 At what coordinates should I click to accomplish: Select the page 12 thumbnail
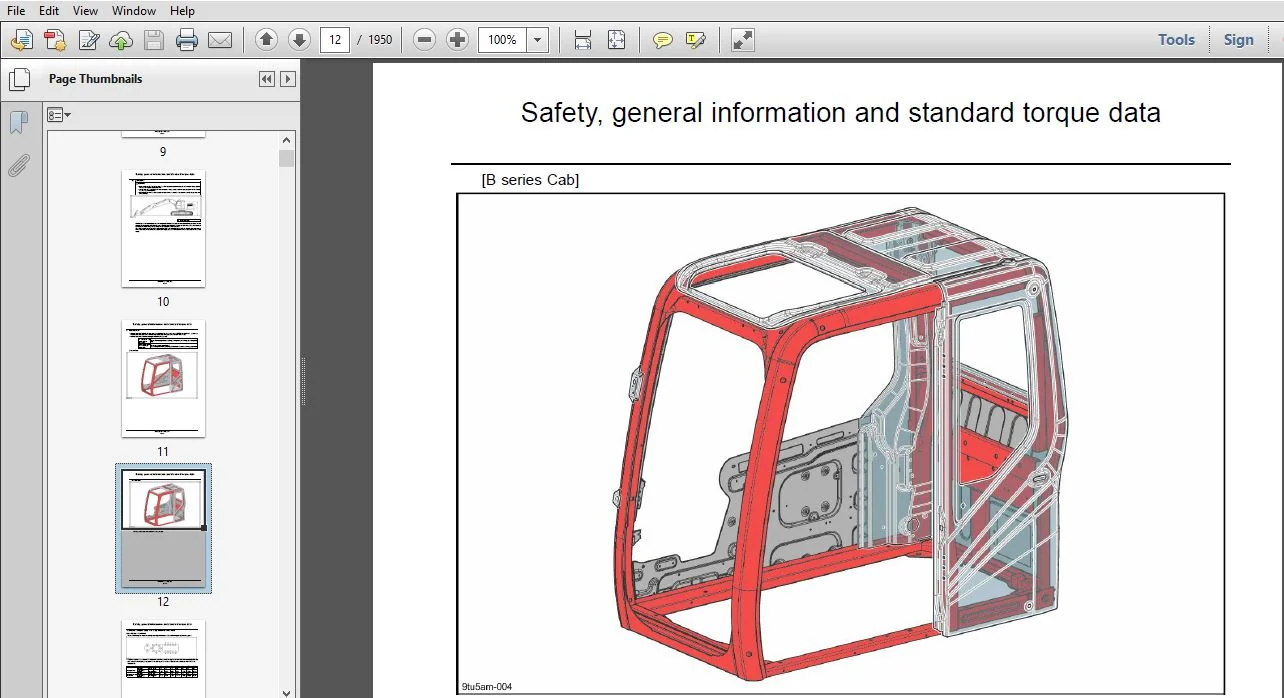(x=163, y=528)
